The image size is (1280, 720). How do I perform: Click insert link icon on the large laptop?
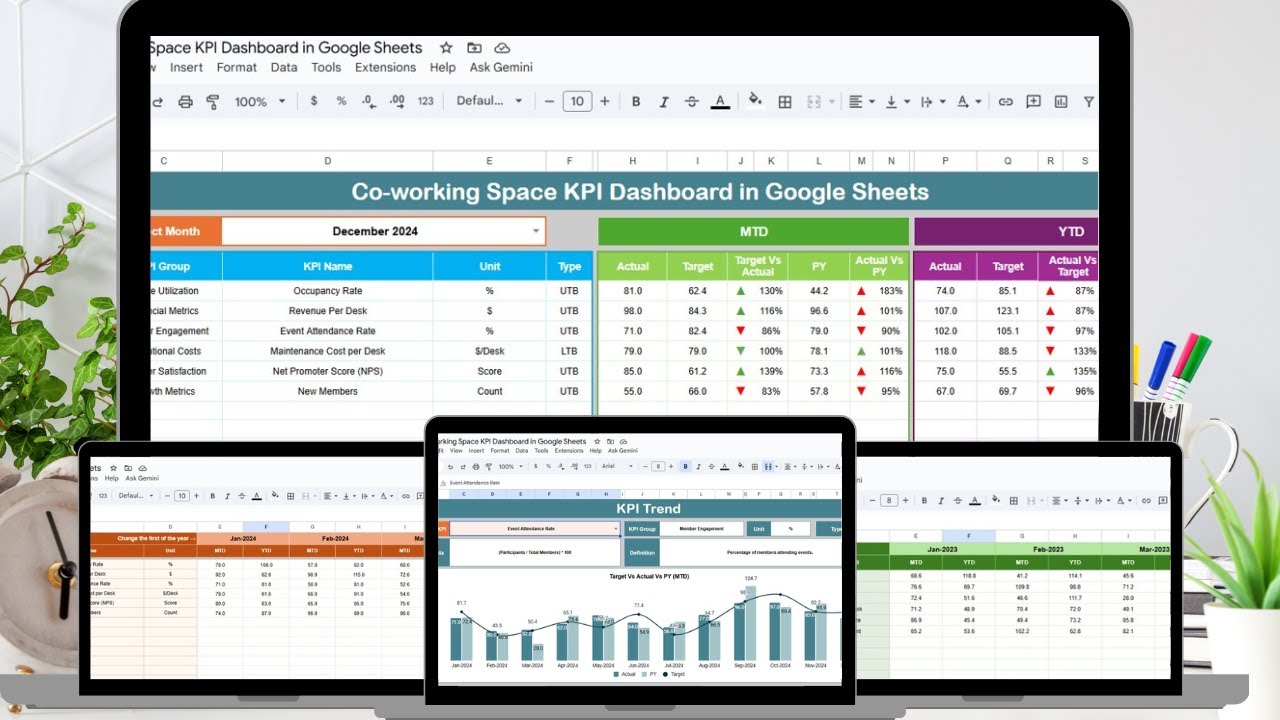point(1006,101)
